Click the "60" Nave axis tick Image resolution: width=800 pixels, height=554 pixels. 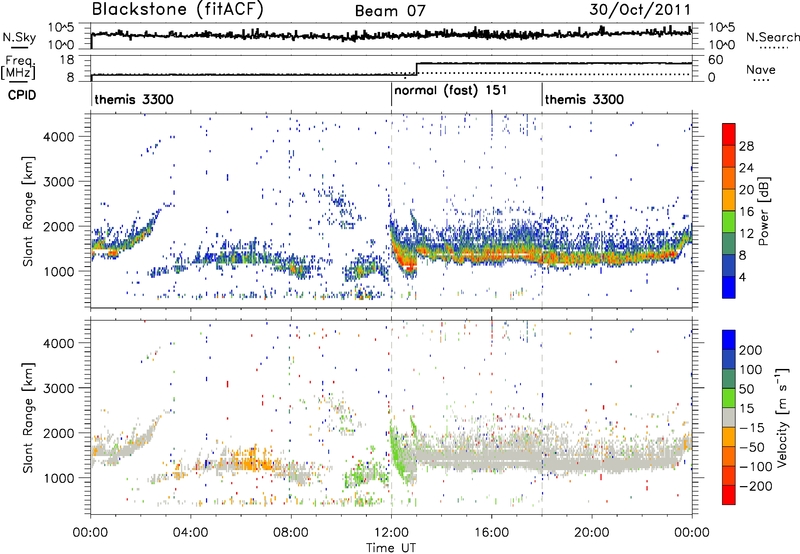pos(716,60)
